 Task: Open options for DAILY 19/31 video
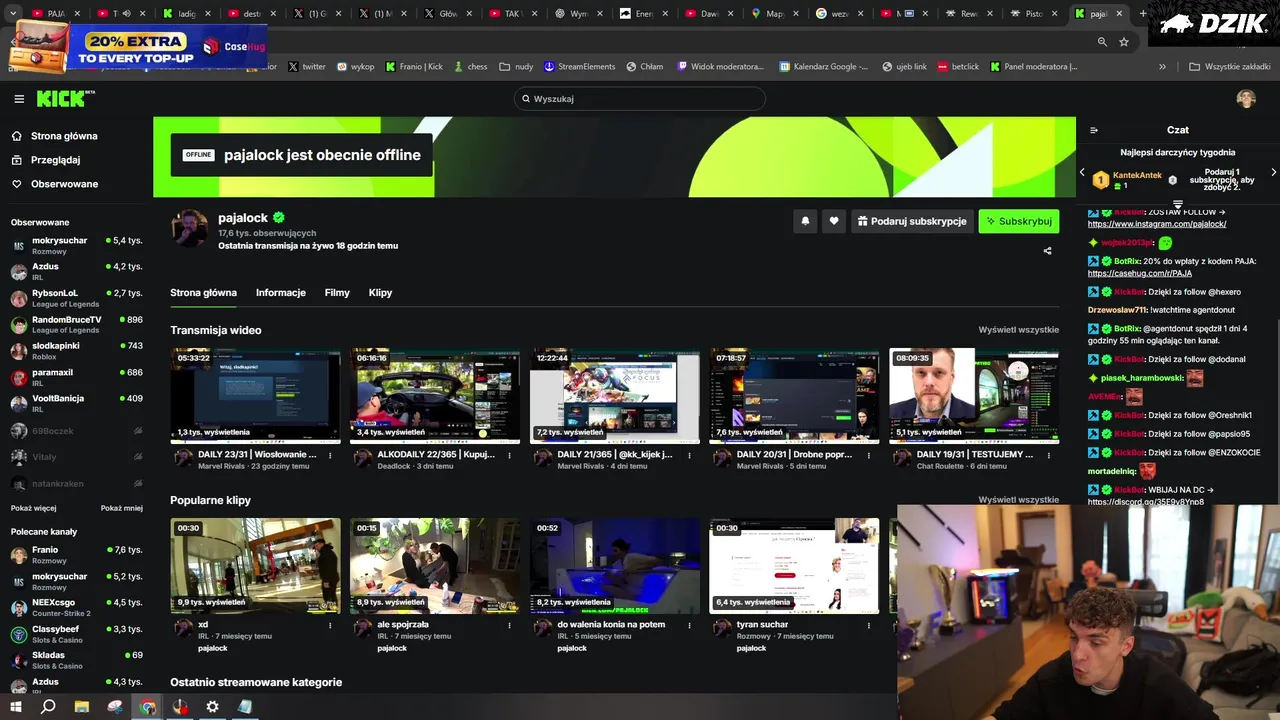pos(1048,455)
